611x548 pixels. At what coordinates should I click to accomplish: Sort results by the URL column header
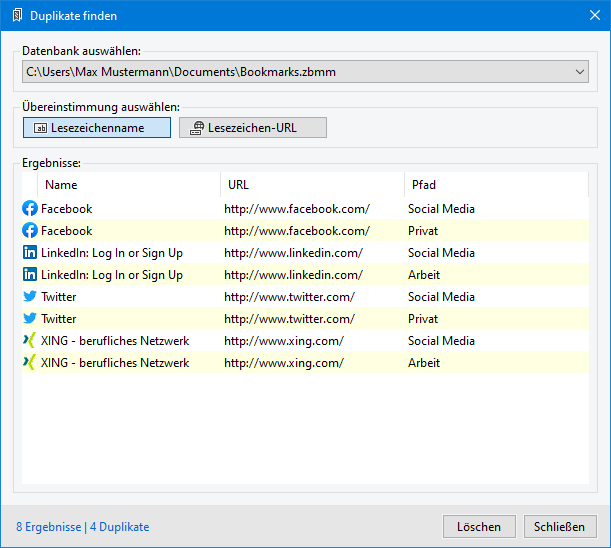[313, 185]
